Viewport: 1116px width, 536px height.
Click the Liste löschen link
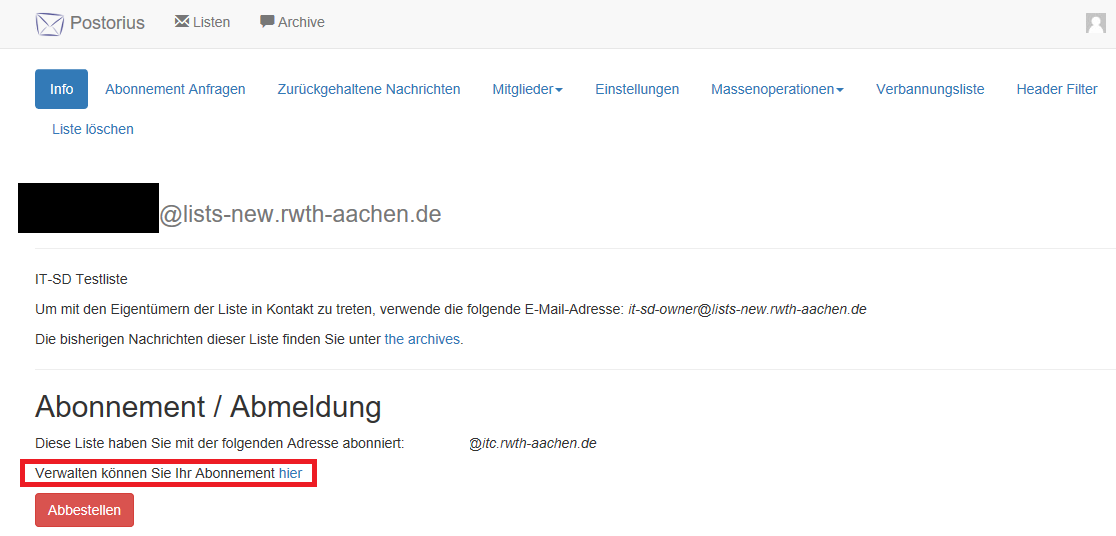(93, 129)
